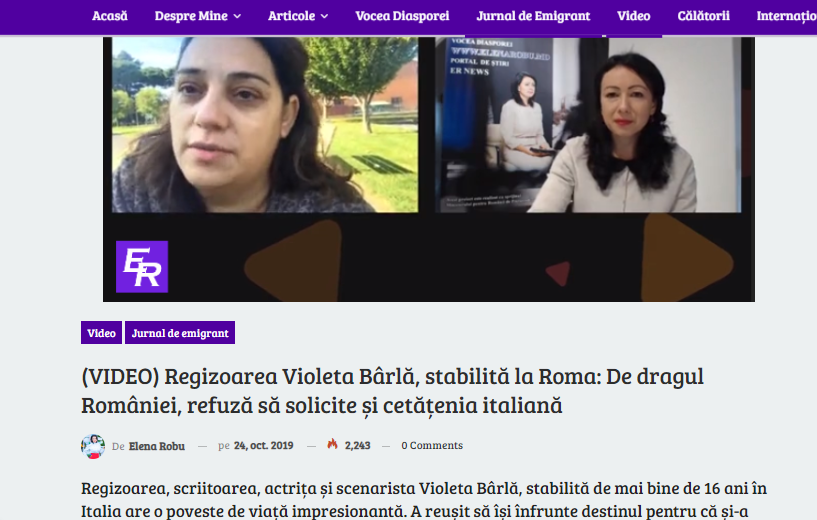Go to Jurnal de Emigrant in navbar
Viewport: 817px width, 520px height.
tap(533, 16)
